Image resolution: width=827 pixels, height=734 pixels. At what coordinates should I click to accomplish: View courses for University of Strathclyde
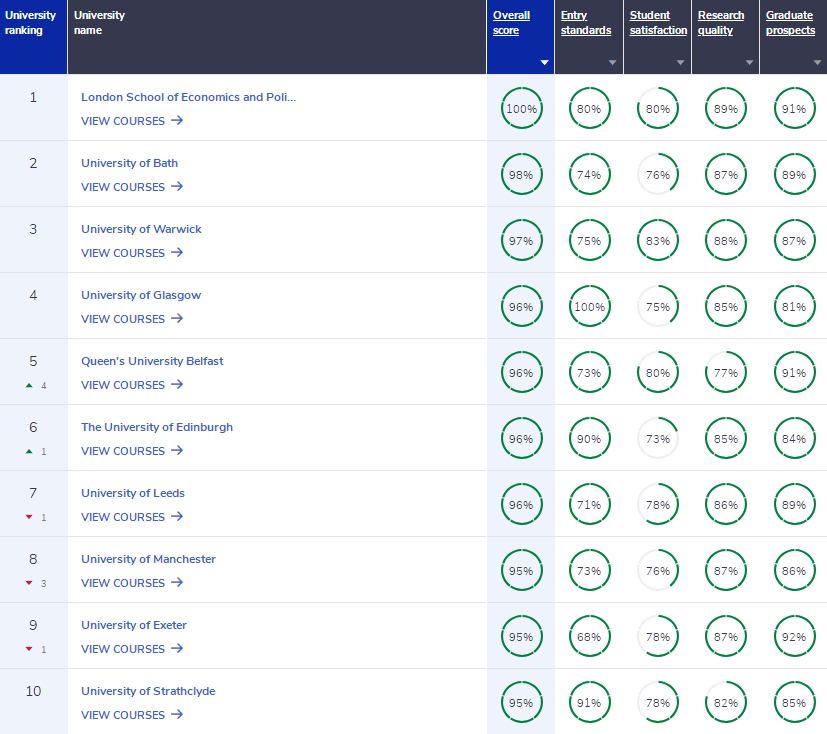[x=132, y=714]
